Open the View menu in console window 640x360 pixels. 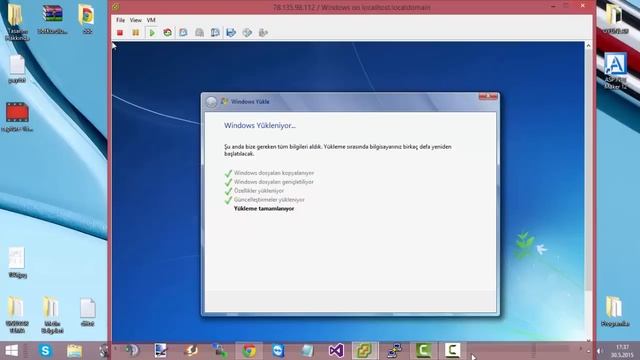136,20
